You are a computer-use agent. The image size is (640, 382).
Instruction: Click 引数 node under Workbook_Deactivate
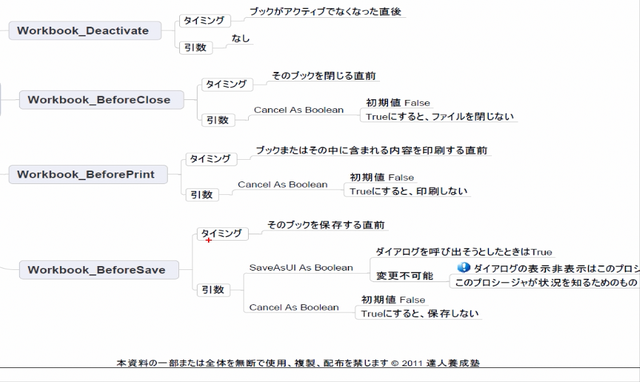click(x=196, y=48)
